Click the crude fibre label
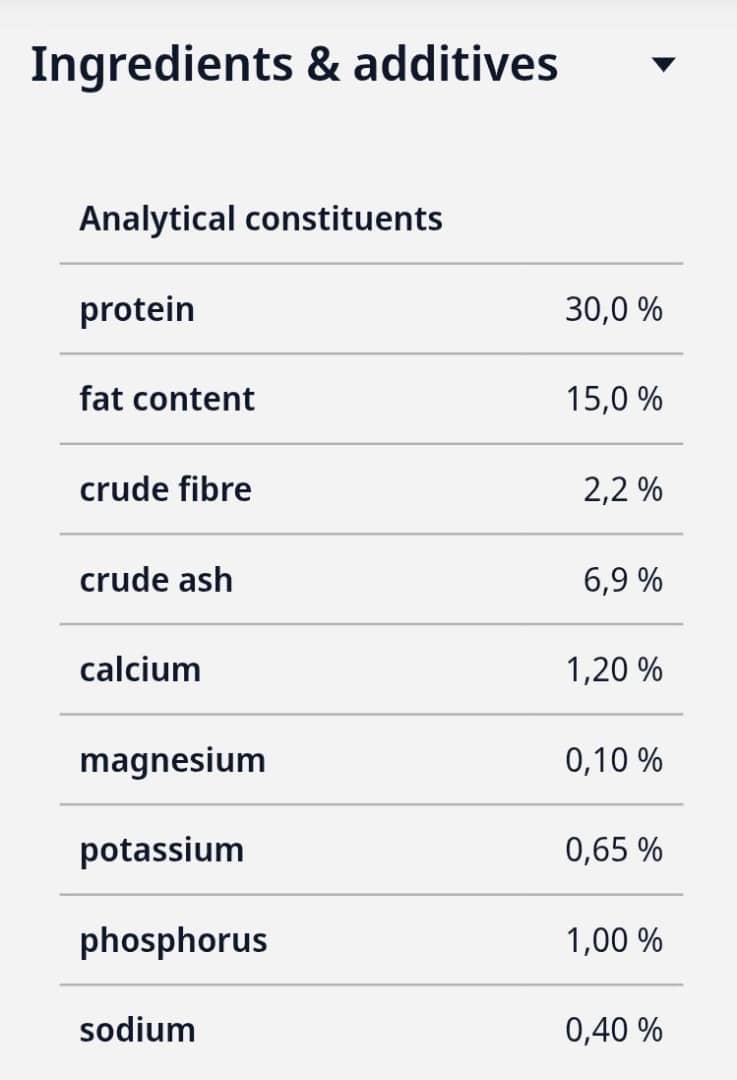737x1080 pixels. point(165,490)
